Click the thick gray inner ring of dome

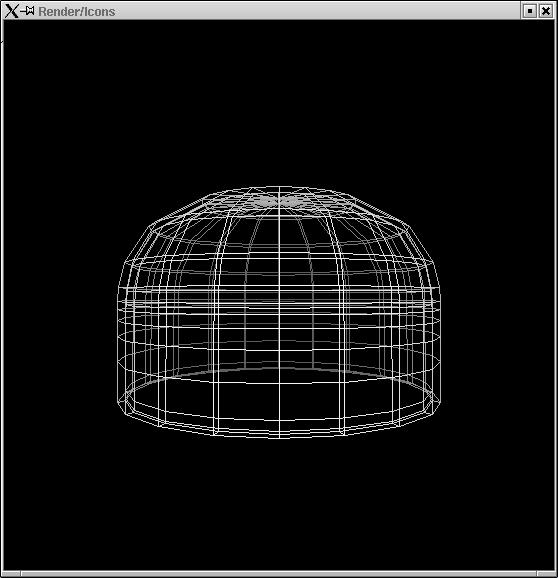(x=279, y=369)
